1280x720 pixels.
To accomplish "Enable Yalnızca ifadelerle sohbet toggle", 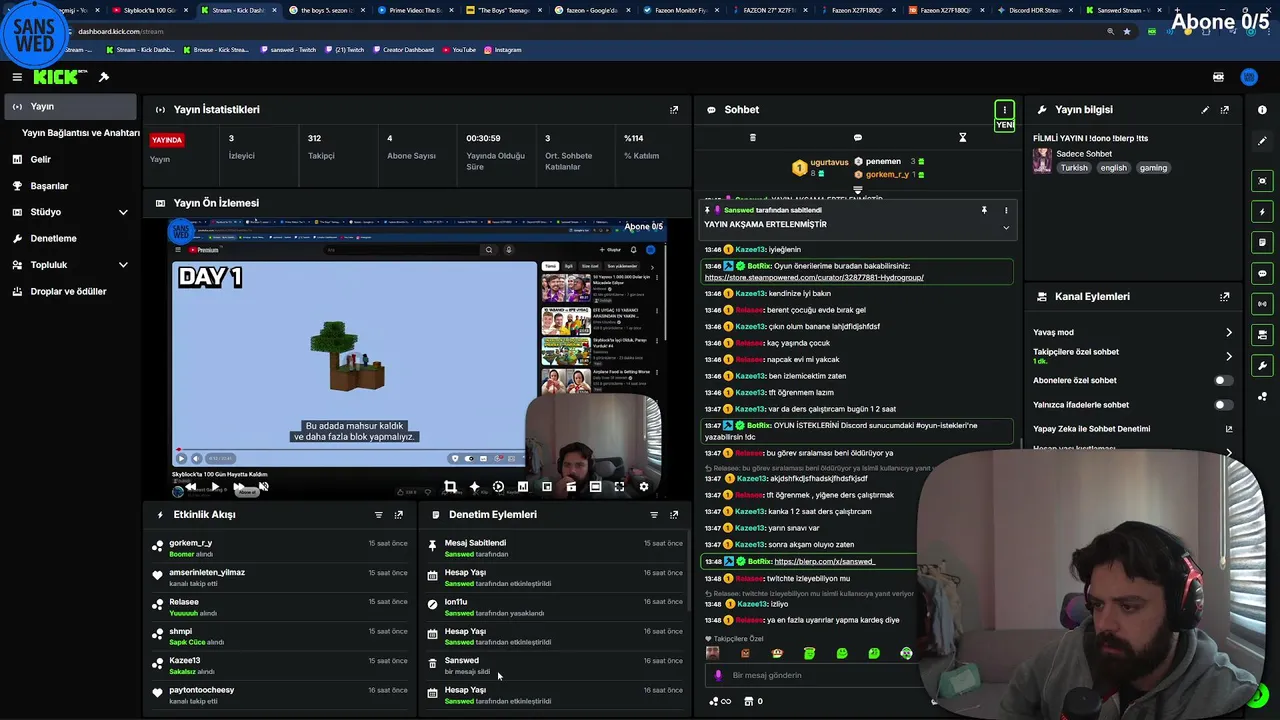I will pos(1223,405).
